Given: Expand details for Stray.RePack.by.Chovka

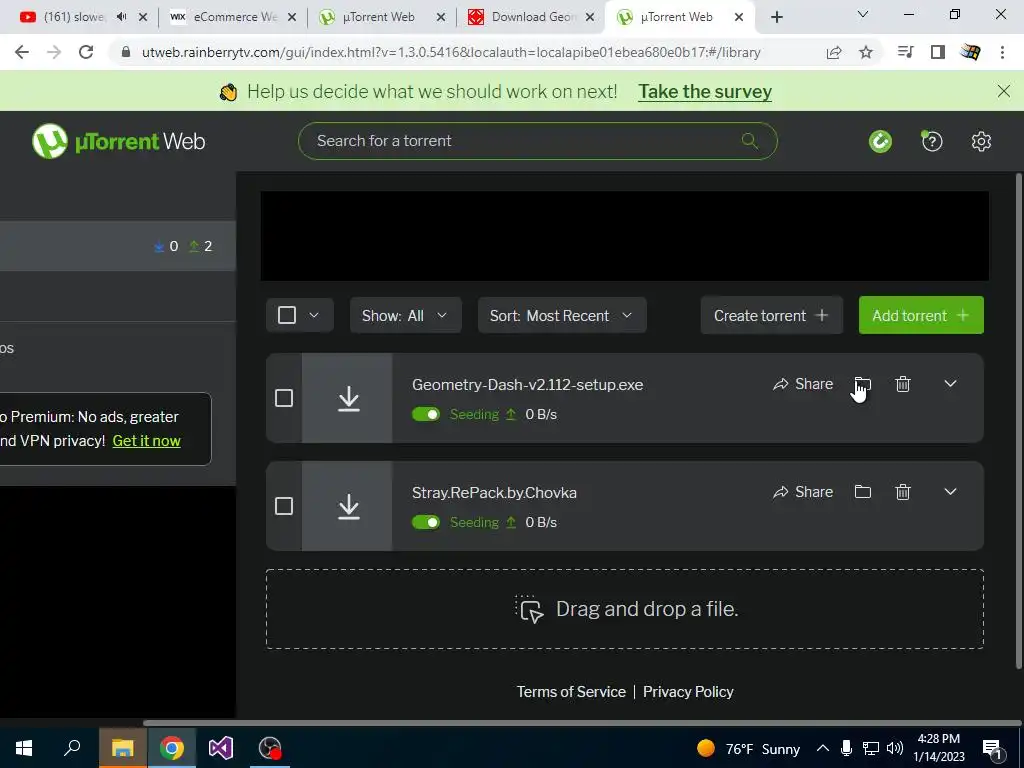Looking at the screenshot, I should click(950, 492).
